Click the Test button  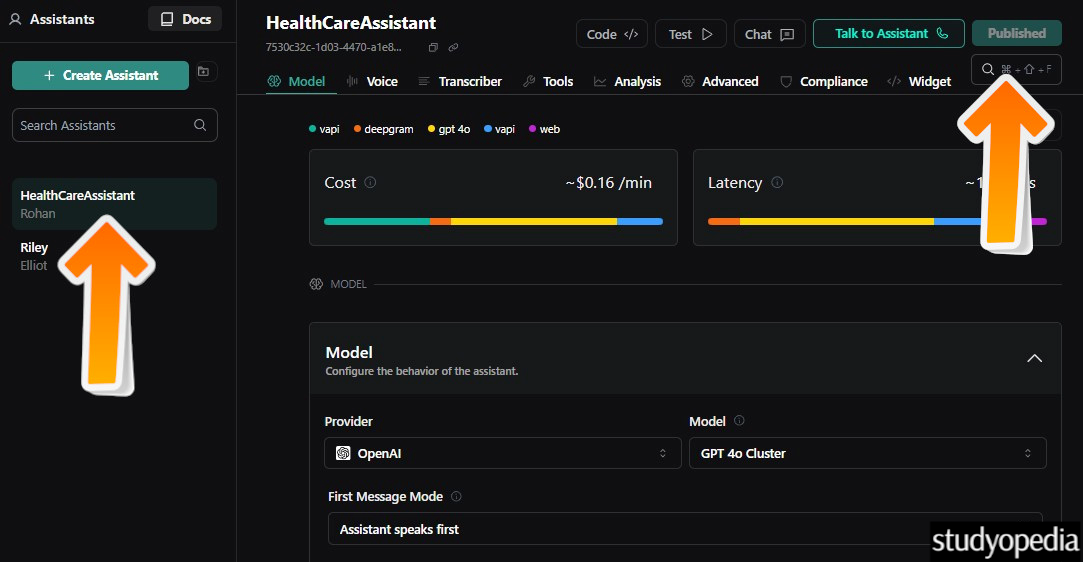(691, 34)
